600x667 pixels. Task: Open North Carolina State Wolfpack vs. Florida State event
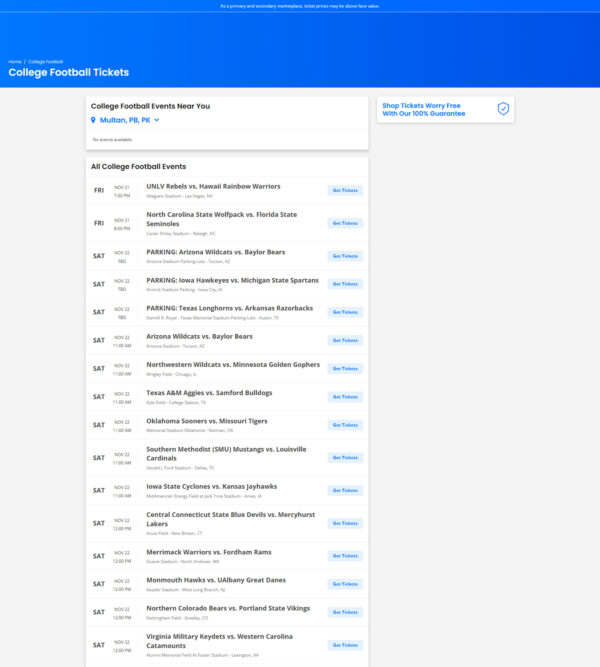coord(222,219)
